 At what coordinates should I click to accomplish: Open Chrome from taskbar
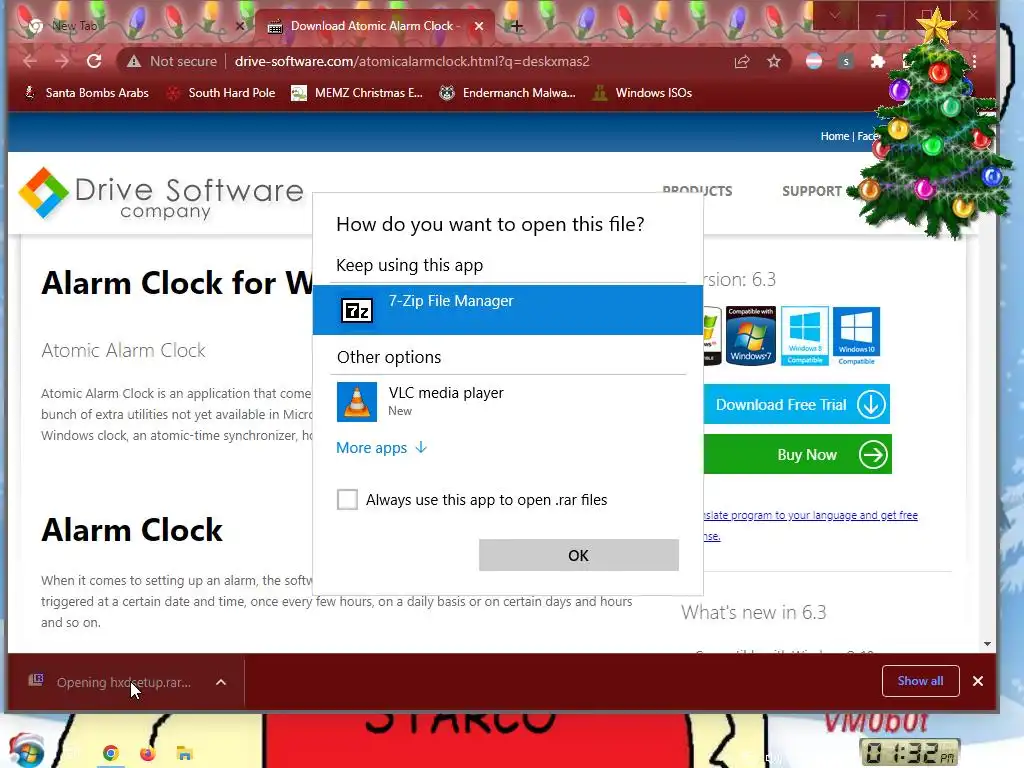(111, 754)
